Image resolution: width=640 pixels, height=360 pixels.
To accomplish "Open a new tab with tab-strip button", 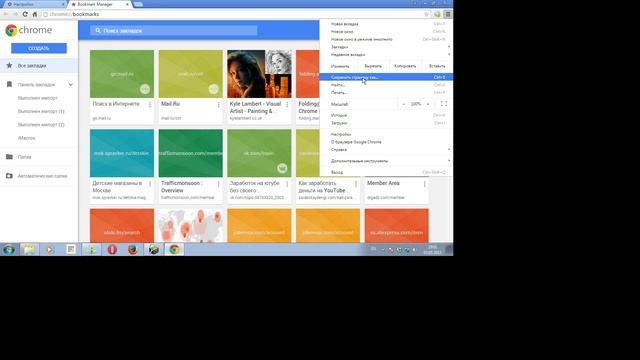I will 138,4.
